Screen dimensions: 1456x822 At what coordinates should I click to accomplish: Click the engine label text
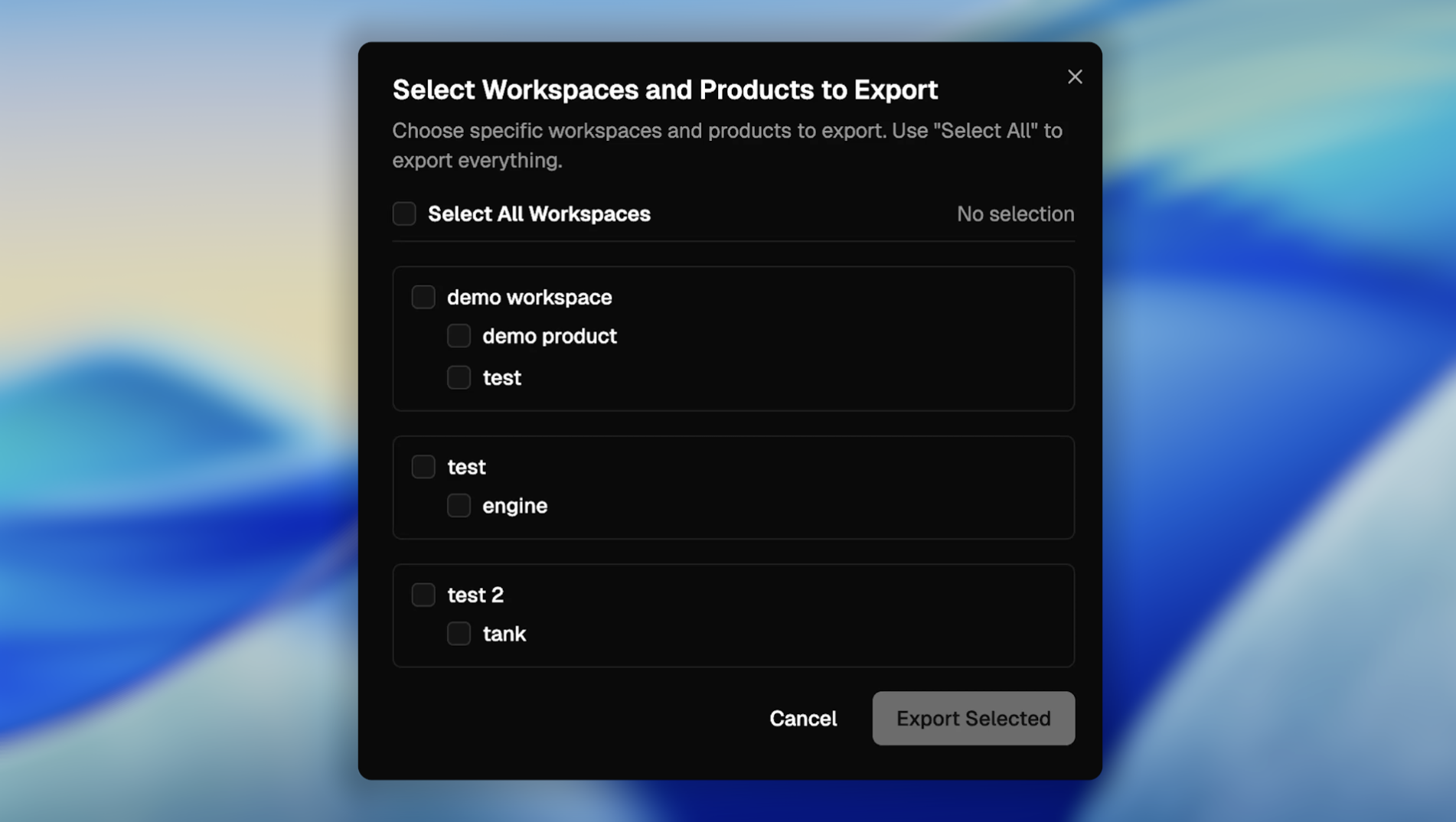coord(515,506)
